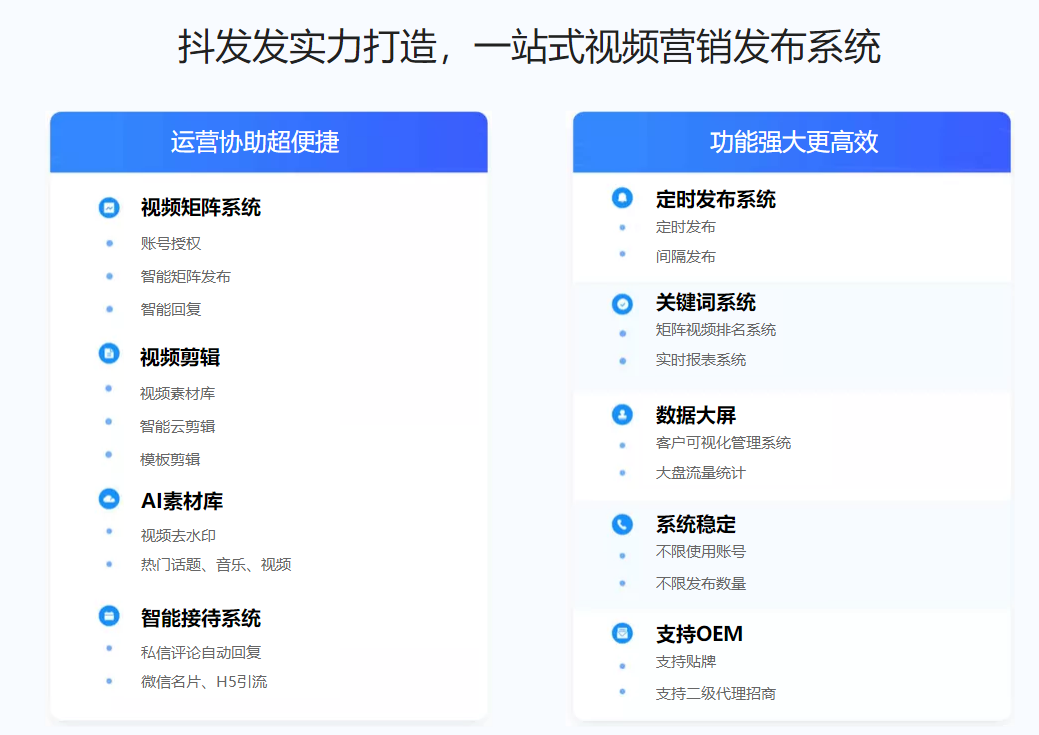1039x735 pixels.
Task: Click the 视频素材库 item
Action: (178, 394)
